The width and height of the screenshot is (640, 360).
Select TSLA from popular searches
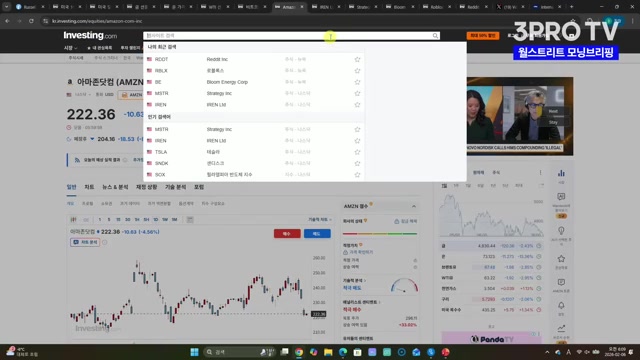[253, 152]
